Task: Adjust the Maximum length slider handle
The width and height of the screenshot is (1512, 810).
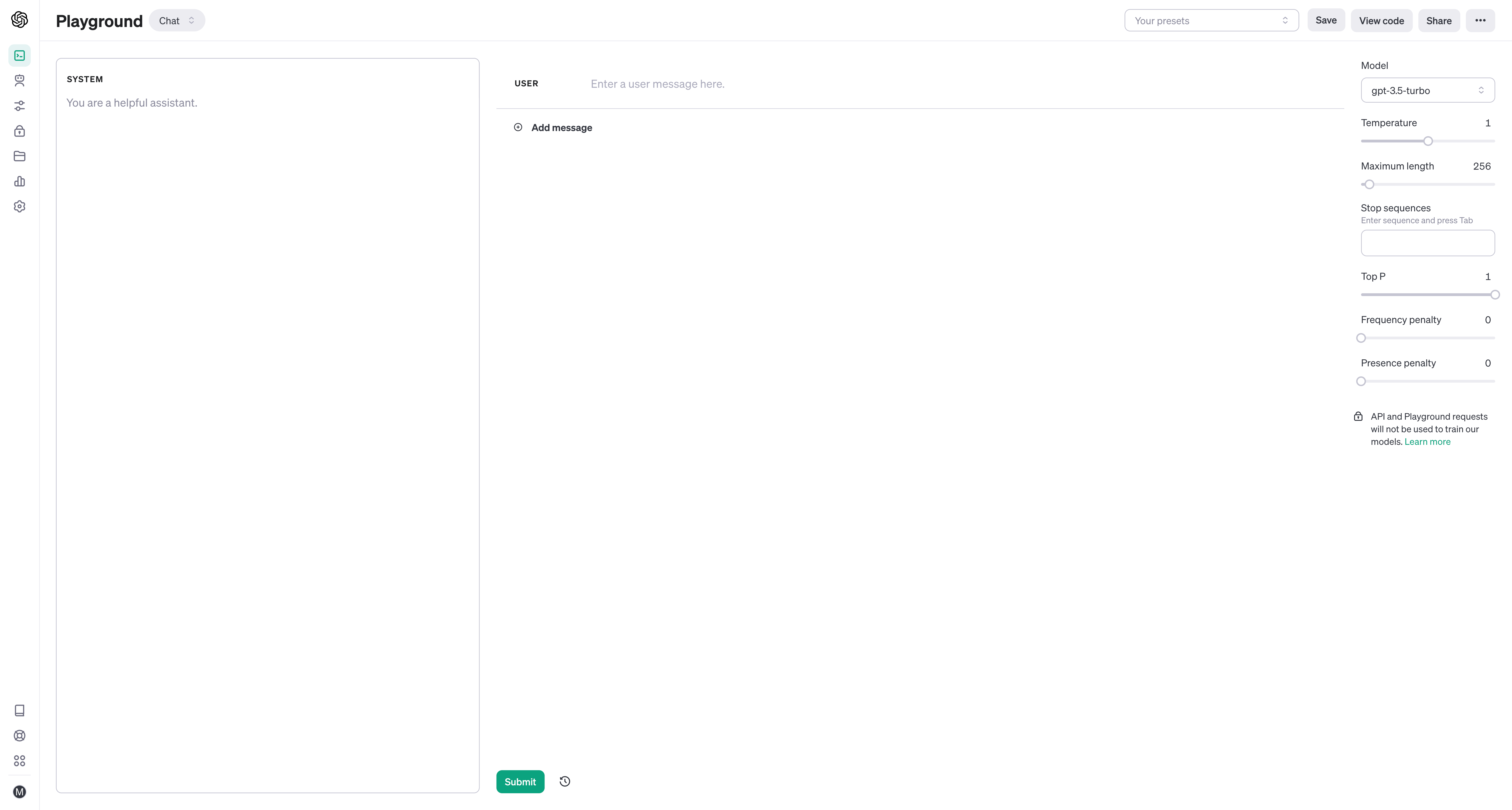Action: click(x=1369, y=184)
